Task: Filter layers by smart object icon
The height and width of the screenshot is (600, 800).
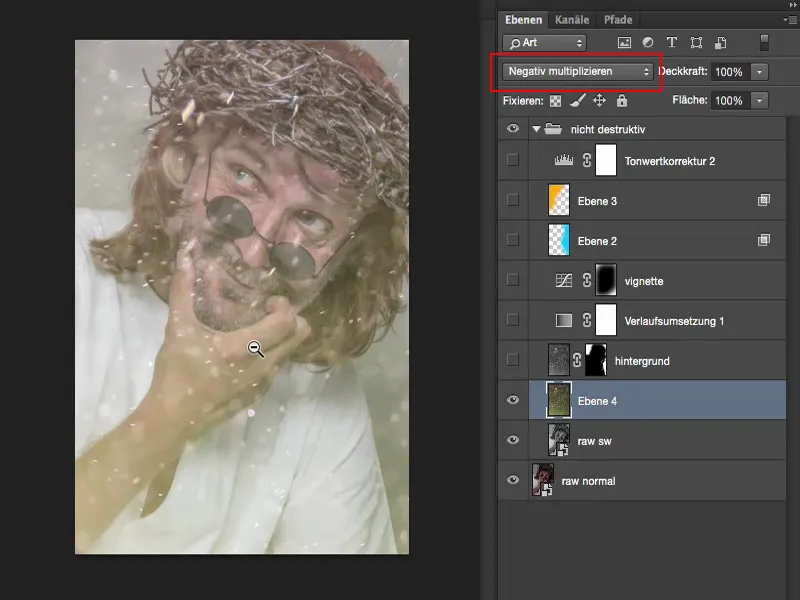Action: pyautogui.click(x=720, y=42)
